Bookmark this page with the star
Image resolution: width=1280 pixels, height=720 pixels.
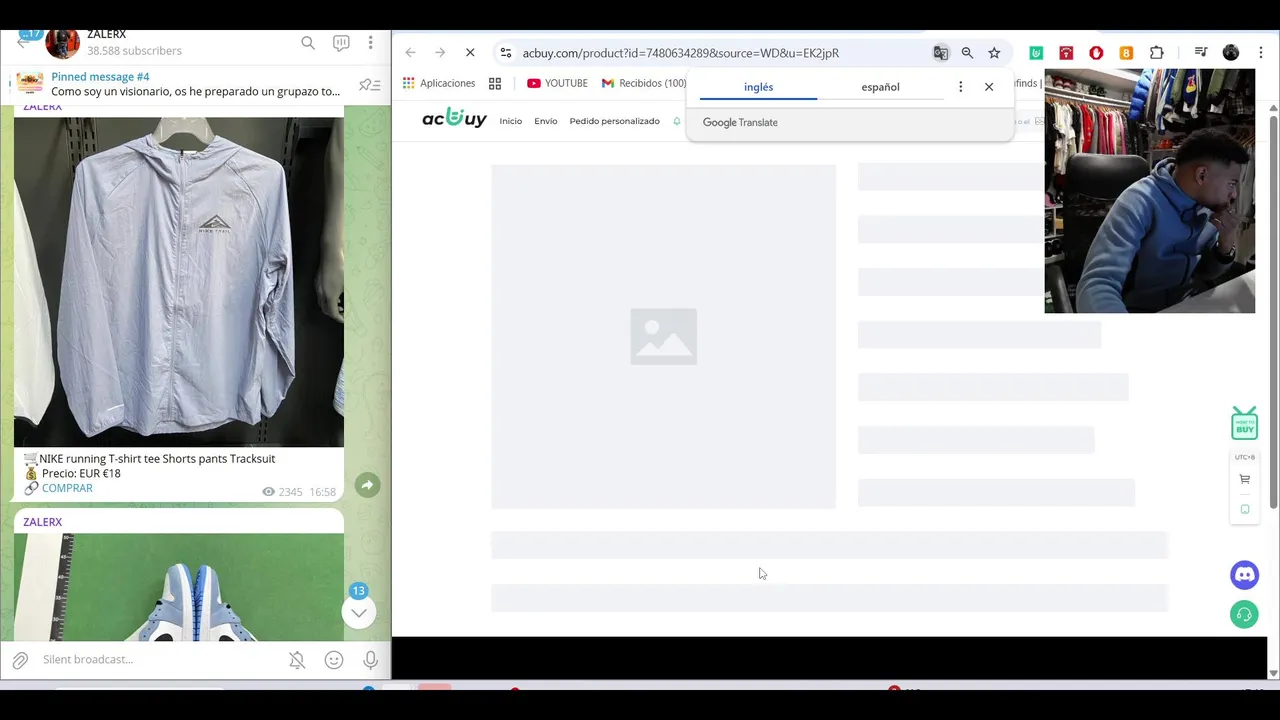994,53
